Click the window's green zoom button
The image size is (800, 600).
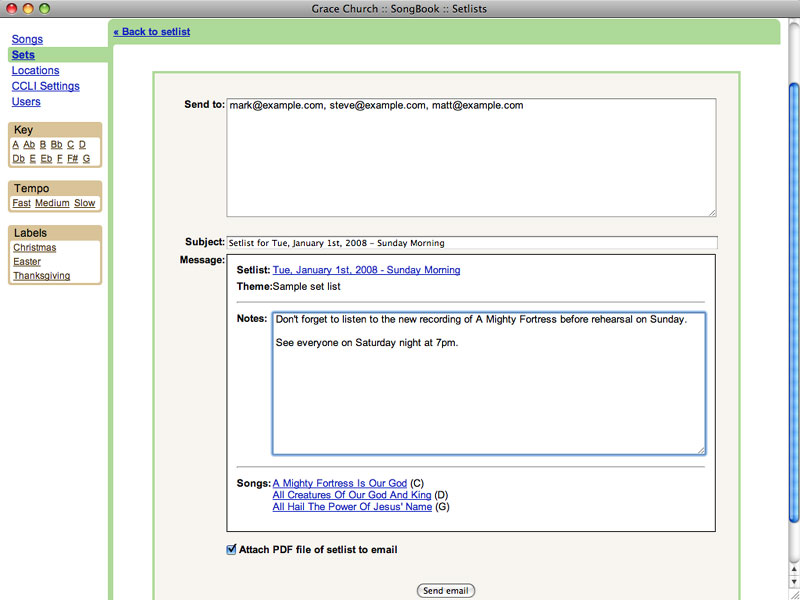tap(45, 9)
